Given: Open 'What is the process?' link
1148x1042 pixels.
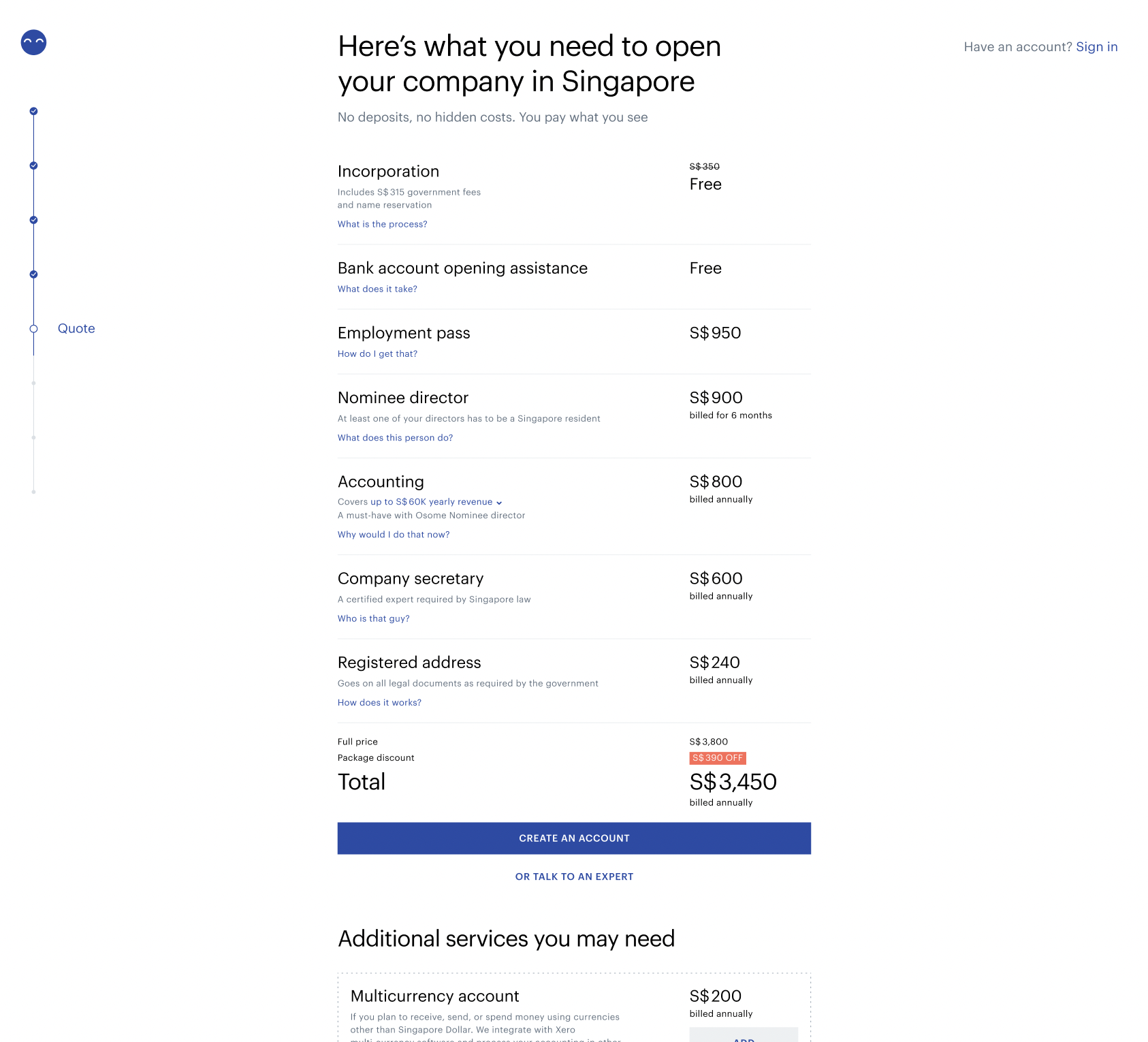Looking at the screenshot, I should coord(382,224).
